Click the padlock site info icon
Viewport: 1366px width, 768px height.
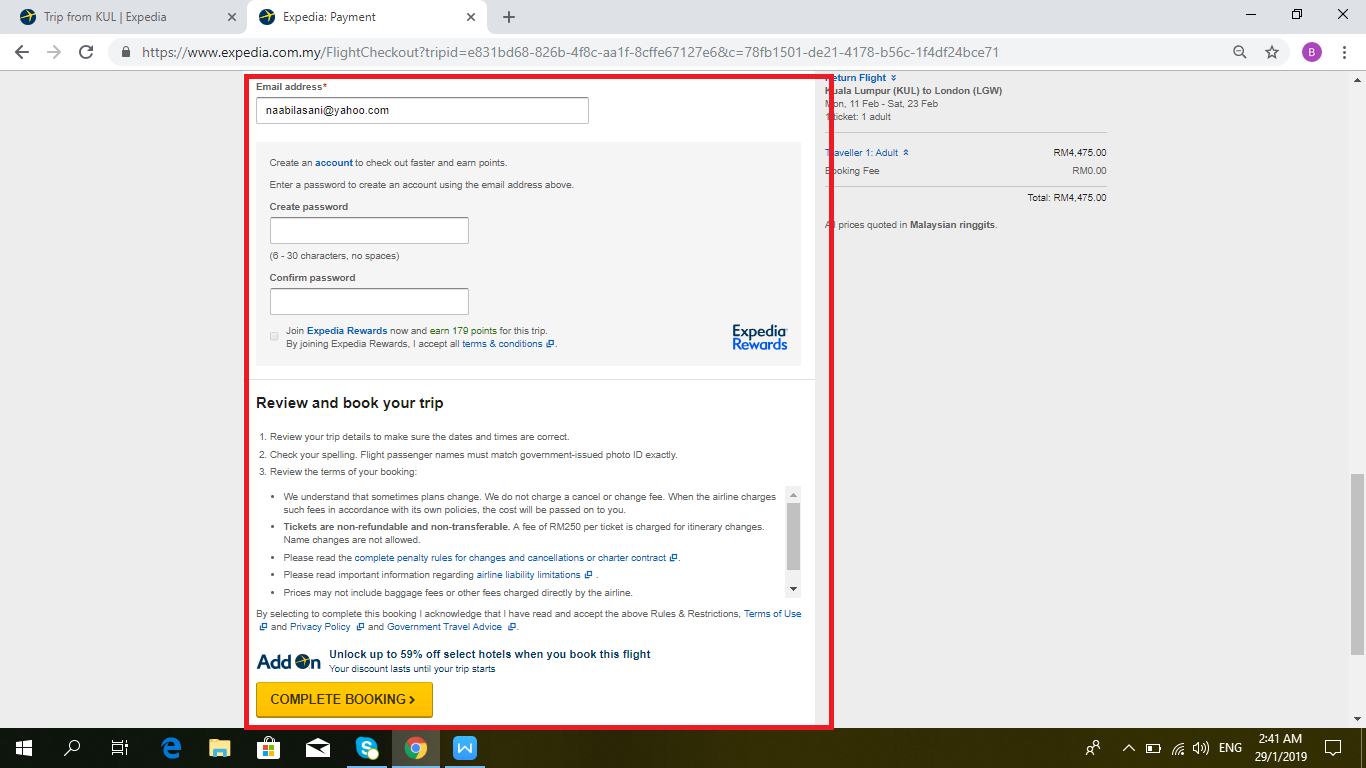point(126,52)
